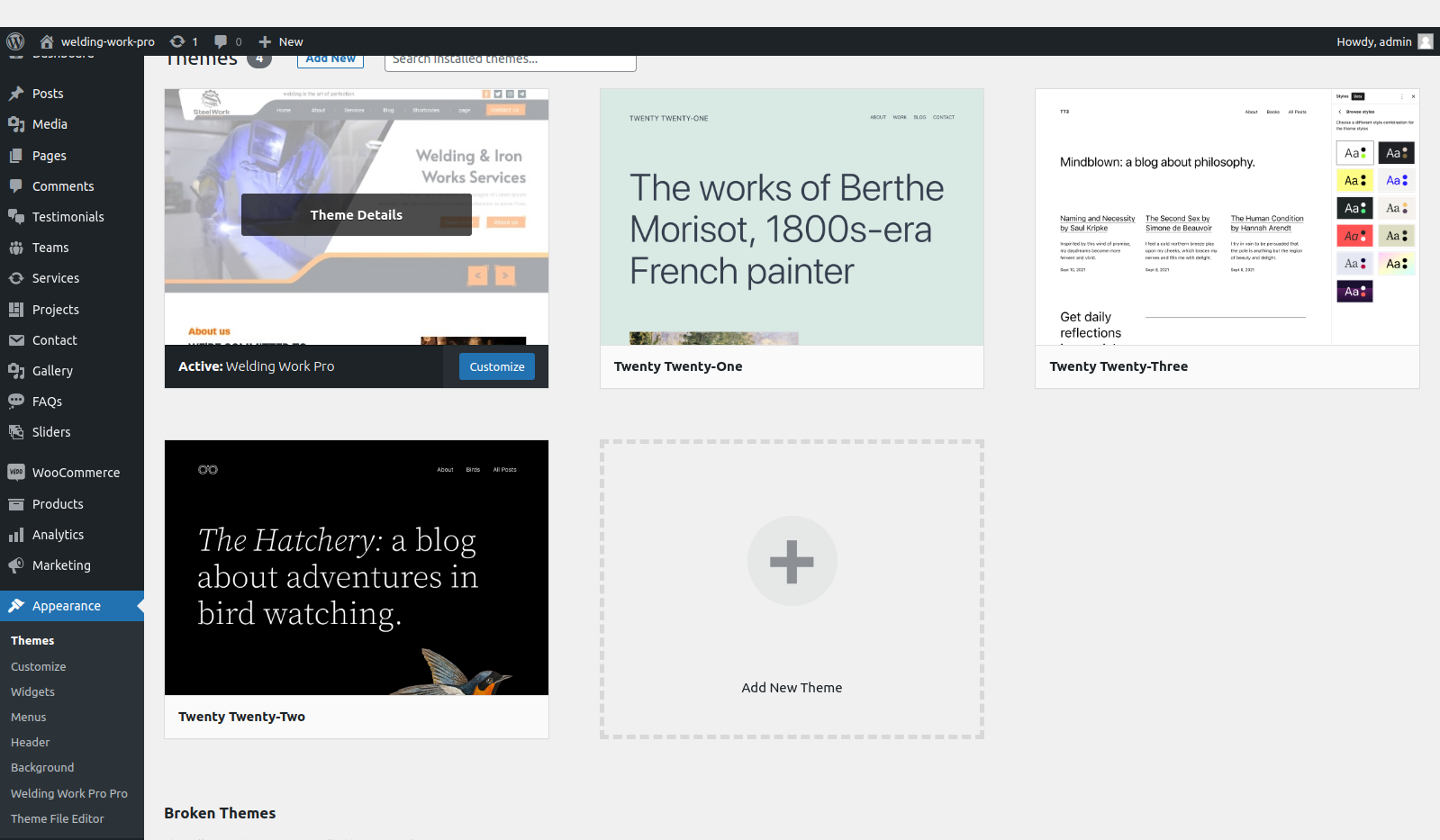Click the Customize button on active theme
1440x840 pixels.
click(x=497, y=366)
